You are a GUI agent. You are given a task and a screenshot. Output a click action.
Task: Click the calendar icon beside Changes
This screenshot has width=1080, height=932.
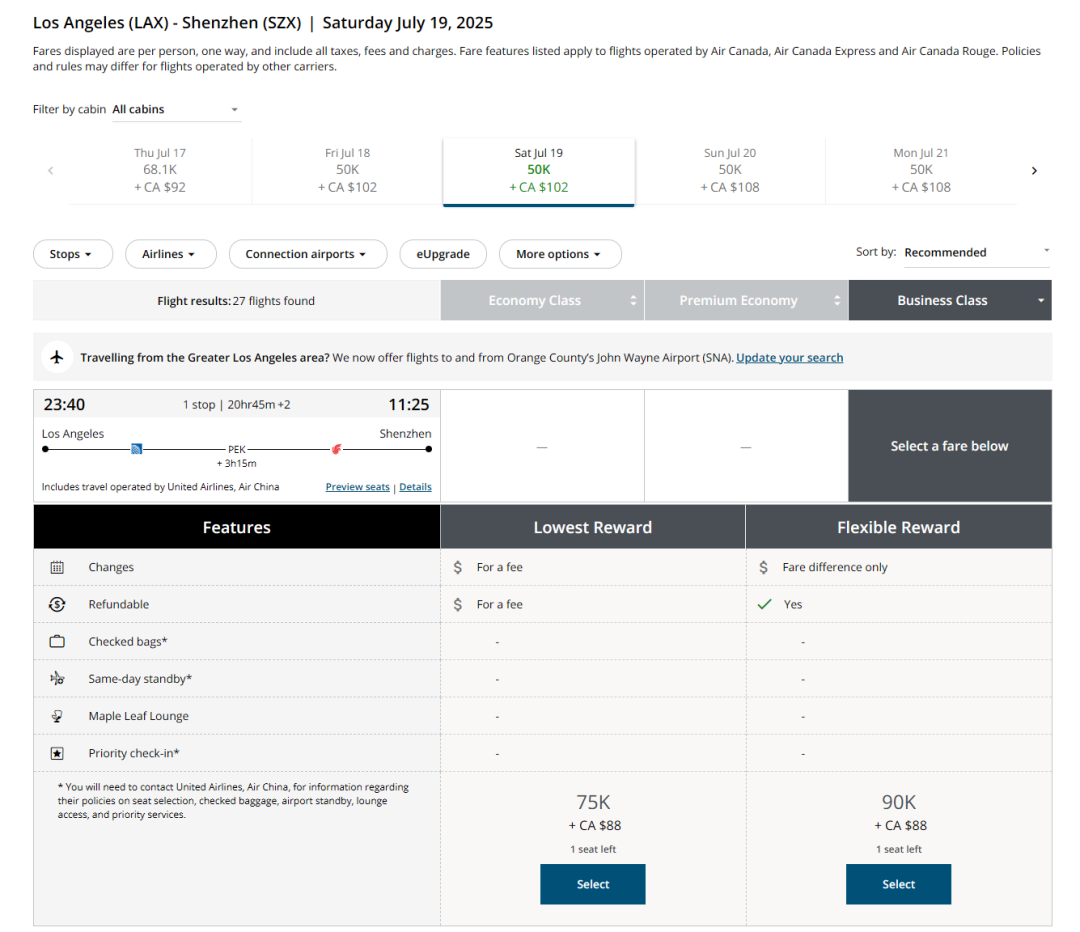point(57,567)
